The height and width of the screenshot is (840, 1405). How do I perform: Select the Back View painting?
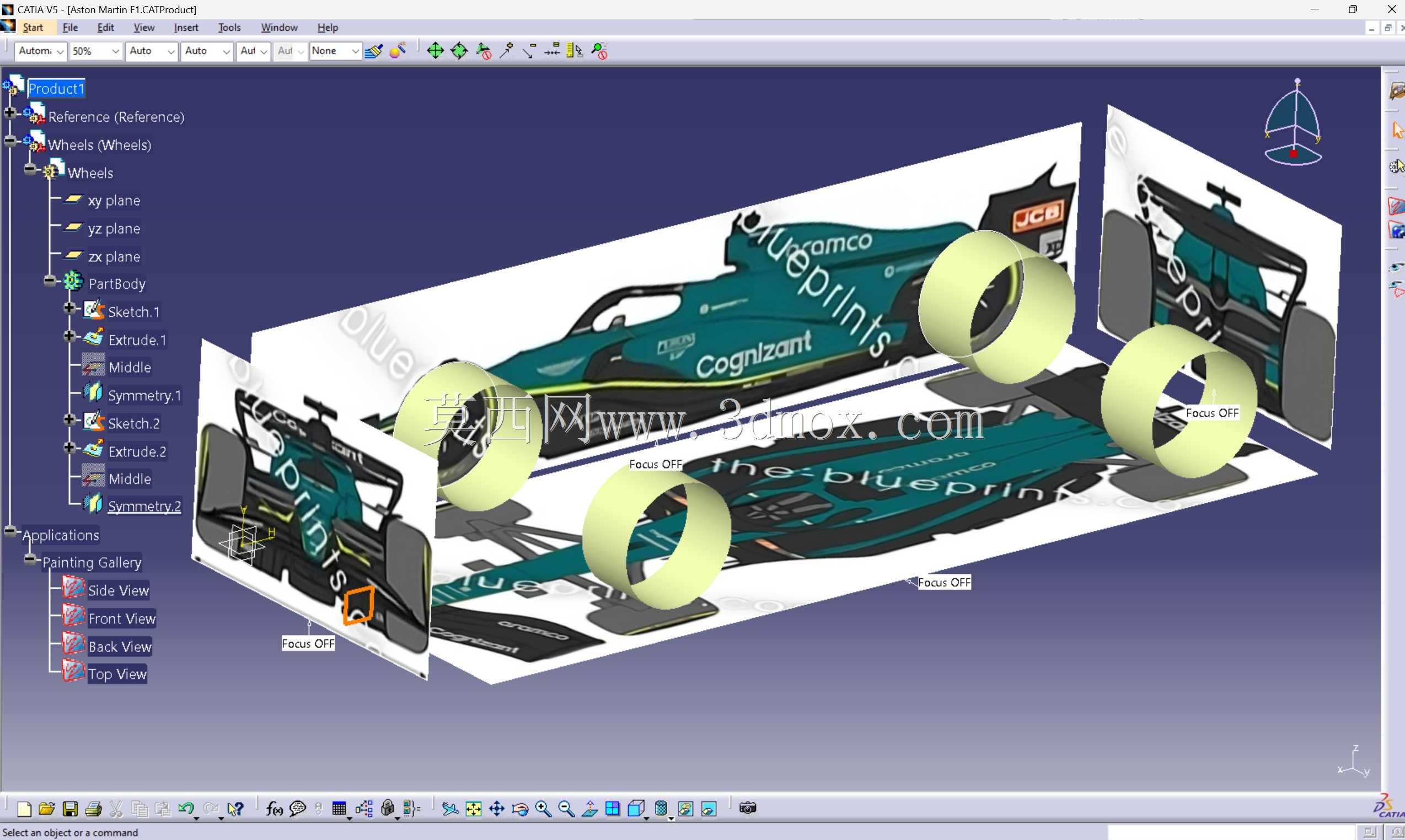(120, 647)
